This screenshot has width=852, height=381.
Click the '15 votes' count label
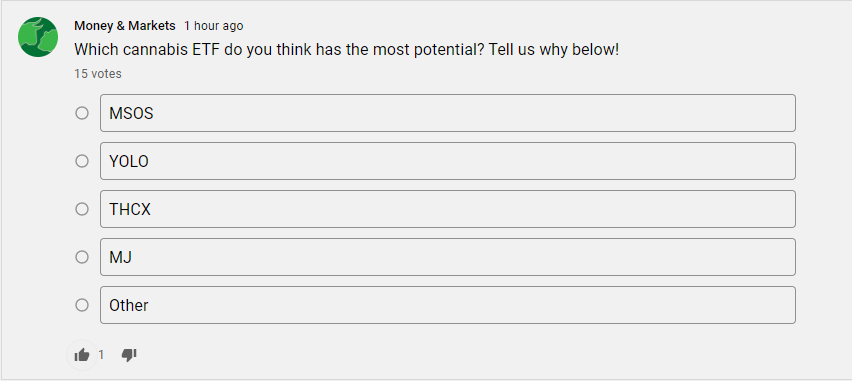tap(98, 74)
